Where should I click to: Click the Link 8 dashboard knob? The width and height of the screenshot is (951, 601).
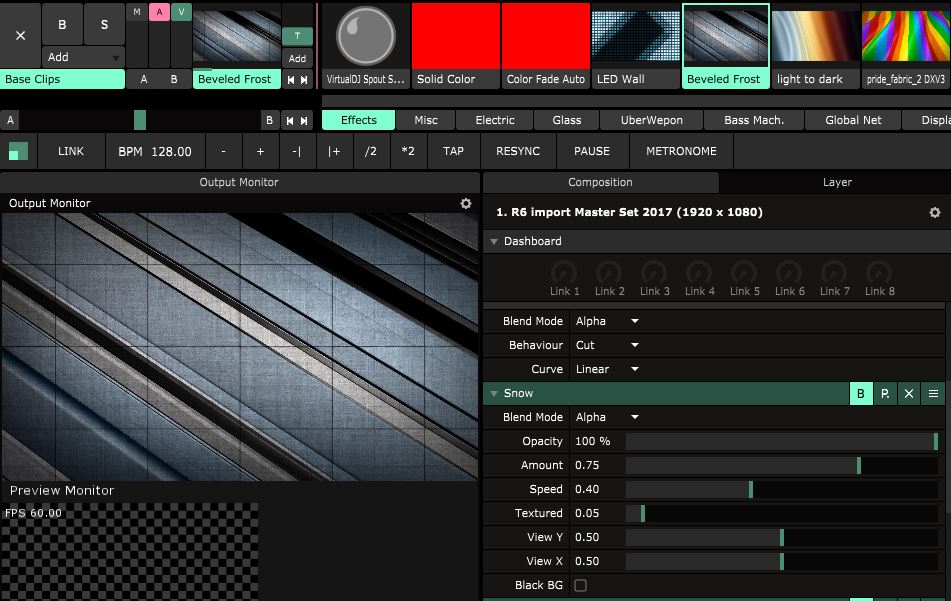(x=878, y=273)
